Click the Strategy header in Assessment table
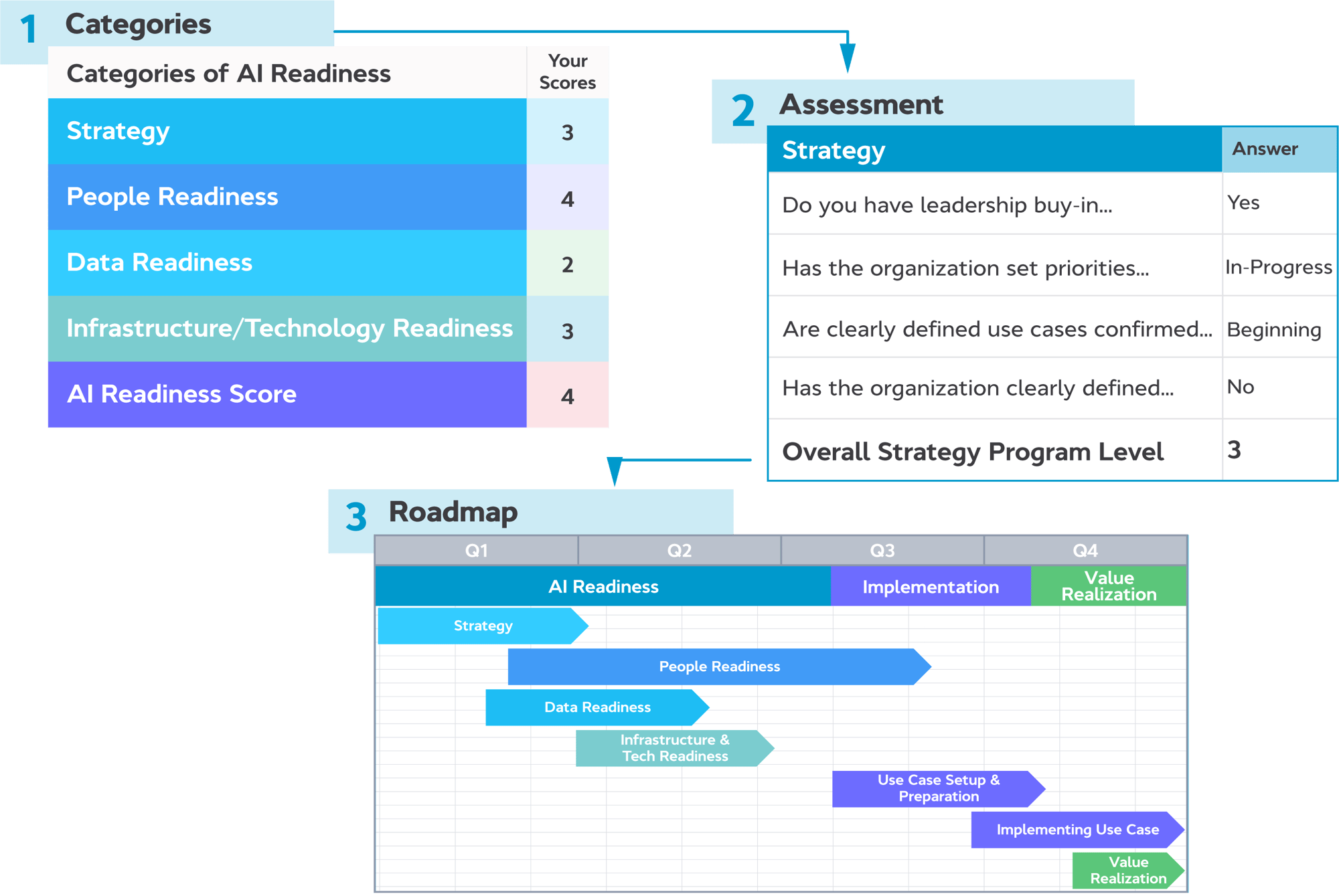This screenshot has height=896, width=1339. coord(995,150)
